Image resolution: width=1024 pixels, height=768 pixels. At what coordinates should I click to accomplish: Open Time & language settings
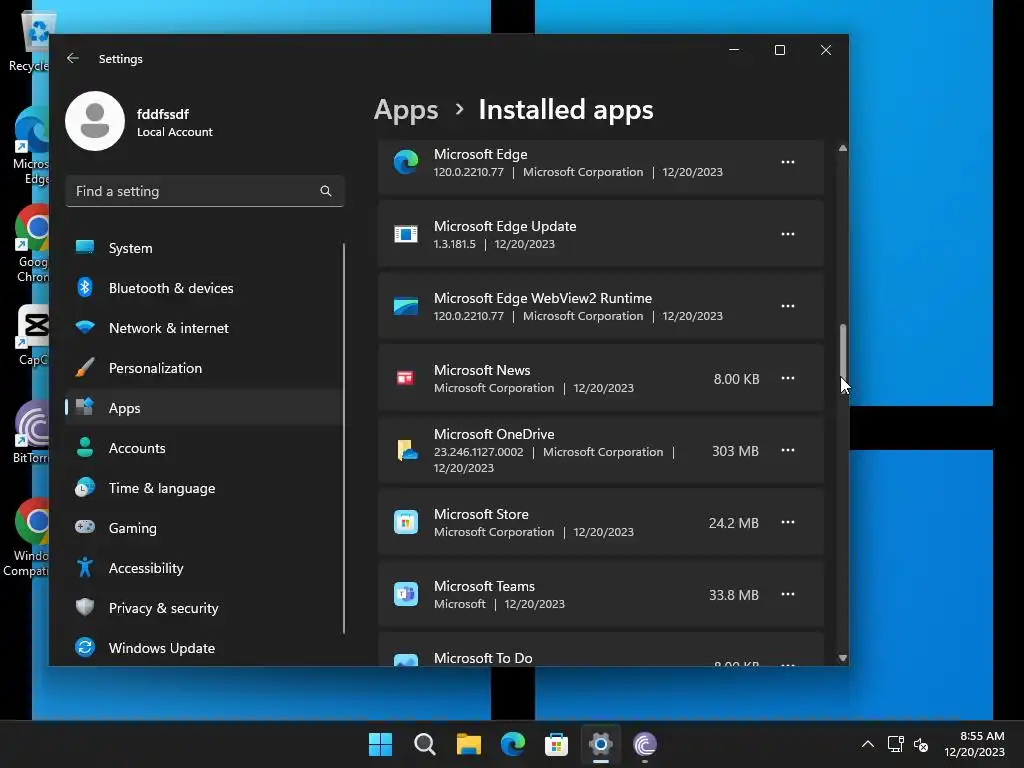click(x=204, y=488)
